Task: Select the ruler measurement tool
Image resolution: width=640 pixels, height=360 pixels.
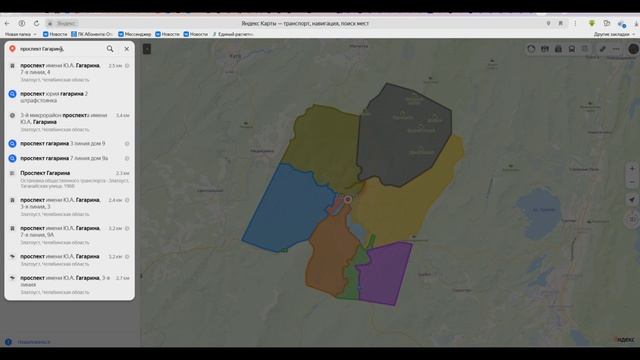Action: (602, 49)
